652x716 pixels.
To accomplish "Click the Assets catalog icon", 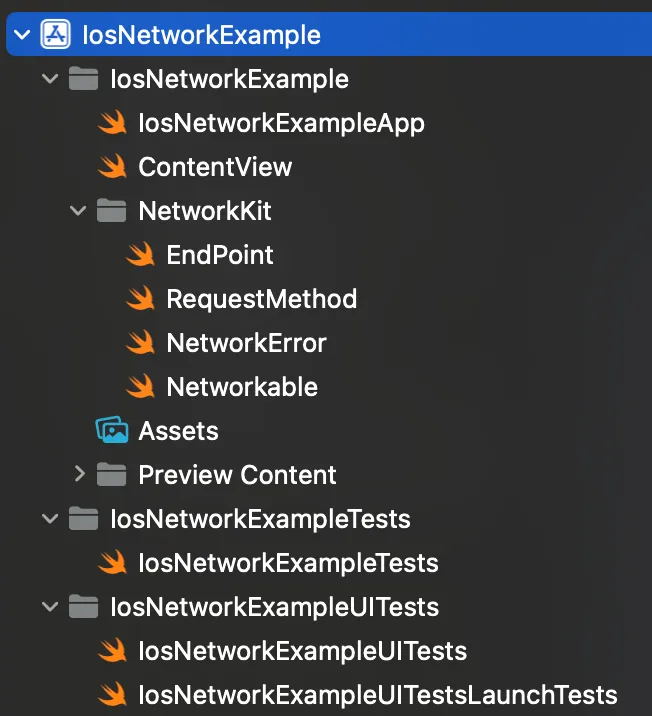I will click(112, 431).
